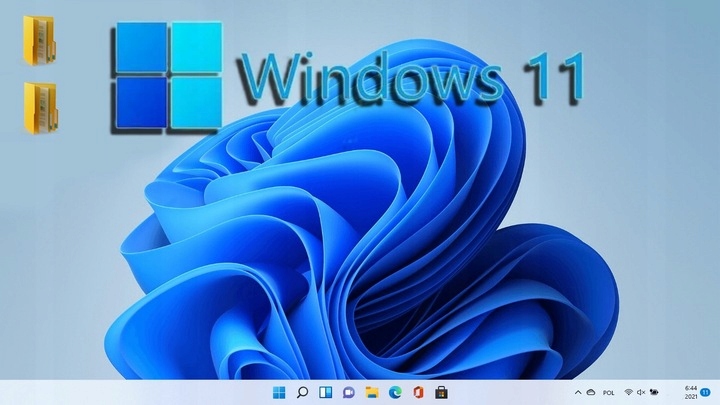The height and width of the screenshot is (405, 720).
Task: Open the Microsoft Office app
Action: (418, 393)
